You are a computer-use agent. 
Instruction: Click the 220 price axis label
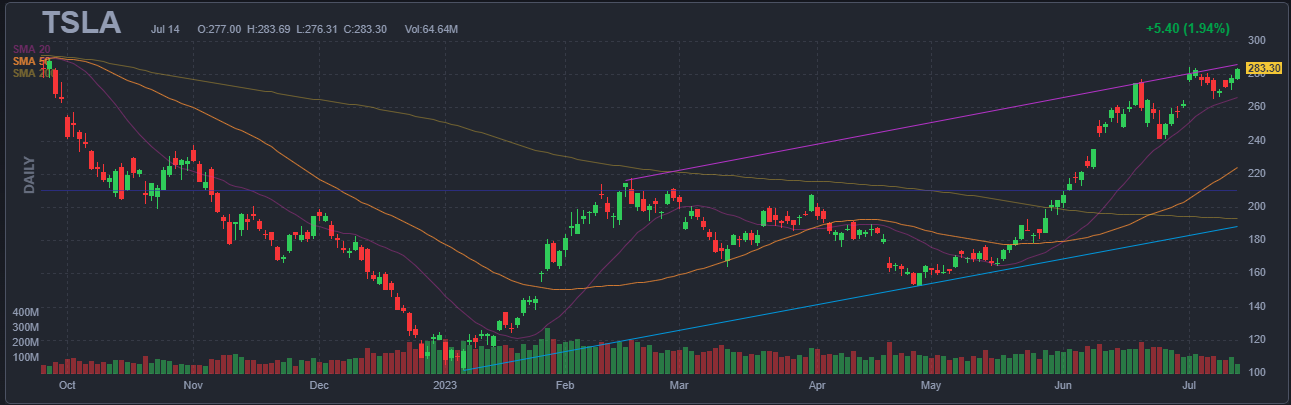pos(1256,174)
